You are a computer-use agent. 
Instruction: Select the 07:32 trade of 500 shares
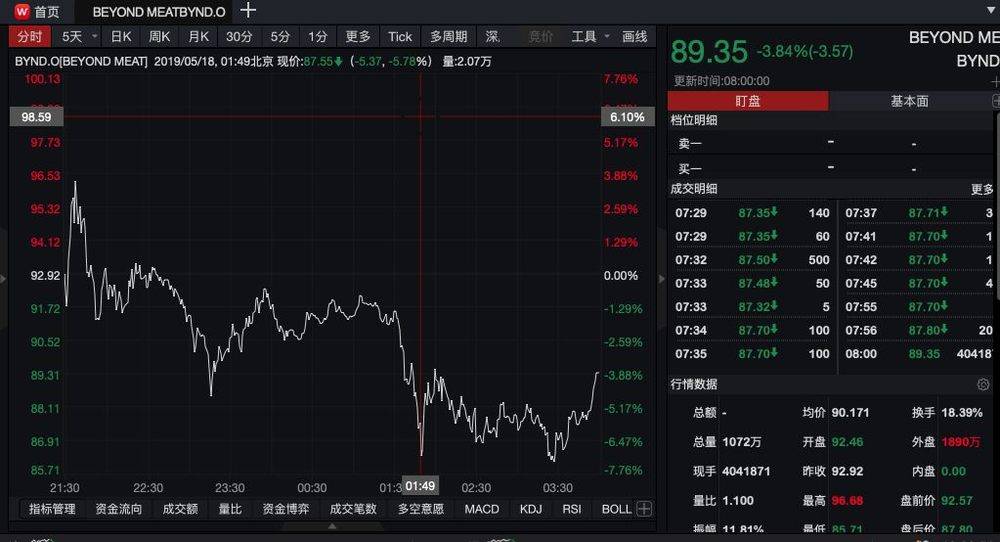click(x=752, y=260)
